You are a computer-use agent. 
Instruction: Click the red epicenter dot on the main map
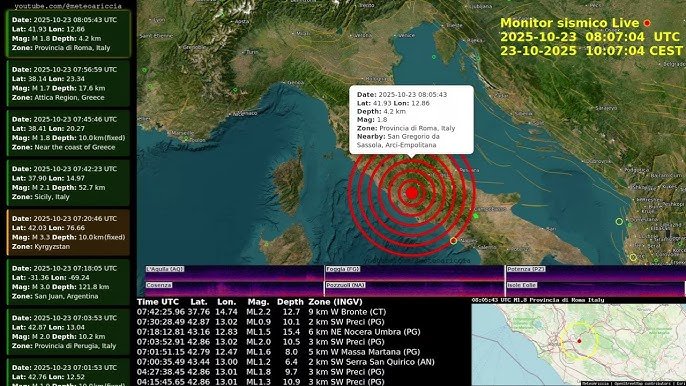pyautogui.click(x=411, y=193)
